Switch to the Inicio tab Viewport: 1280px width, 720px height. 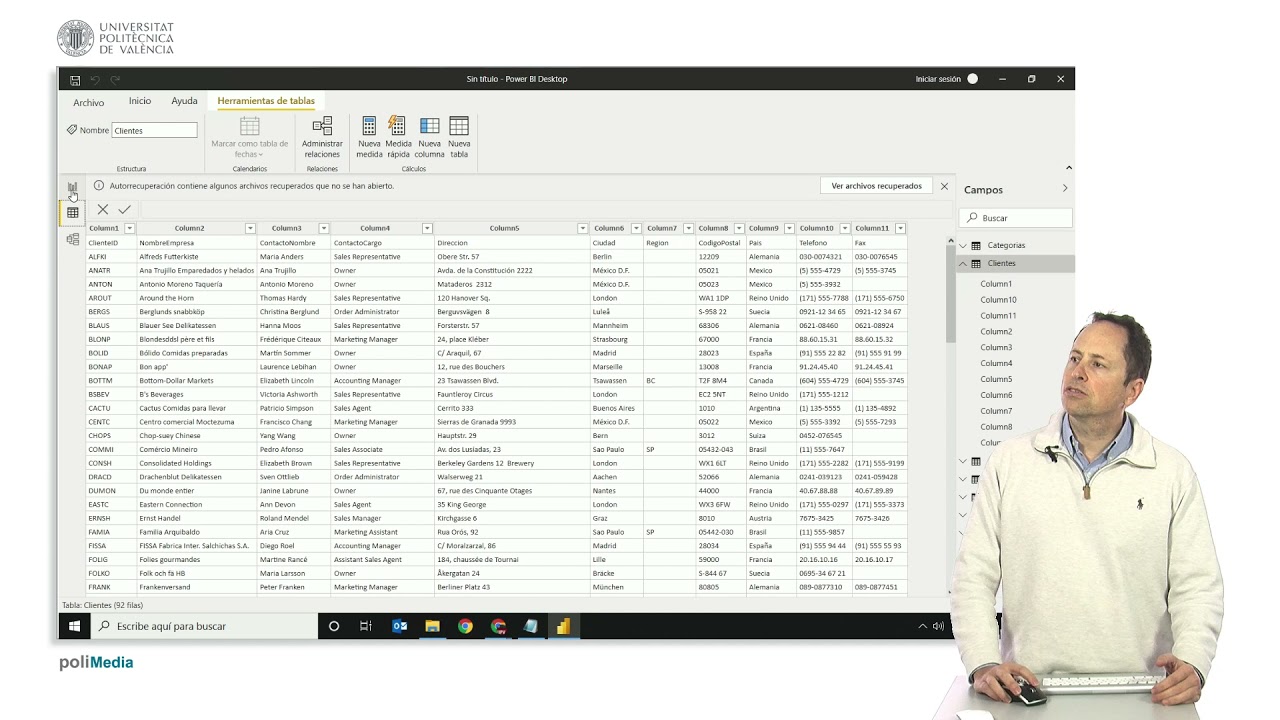coord(140,101)
